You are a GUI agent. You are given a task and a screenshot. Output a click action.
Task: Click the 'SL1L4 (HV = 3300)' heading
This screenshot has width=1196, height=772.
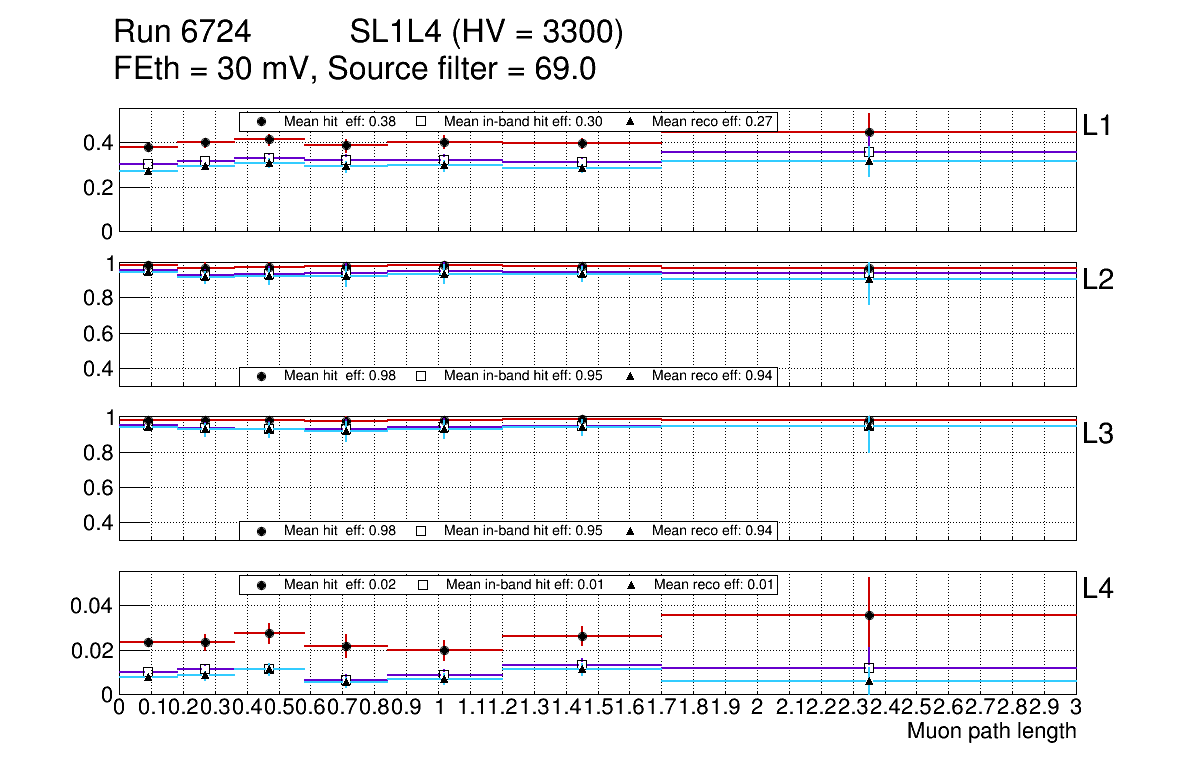point(486,33)
